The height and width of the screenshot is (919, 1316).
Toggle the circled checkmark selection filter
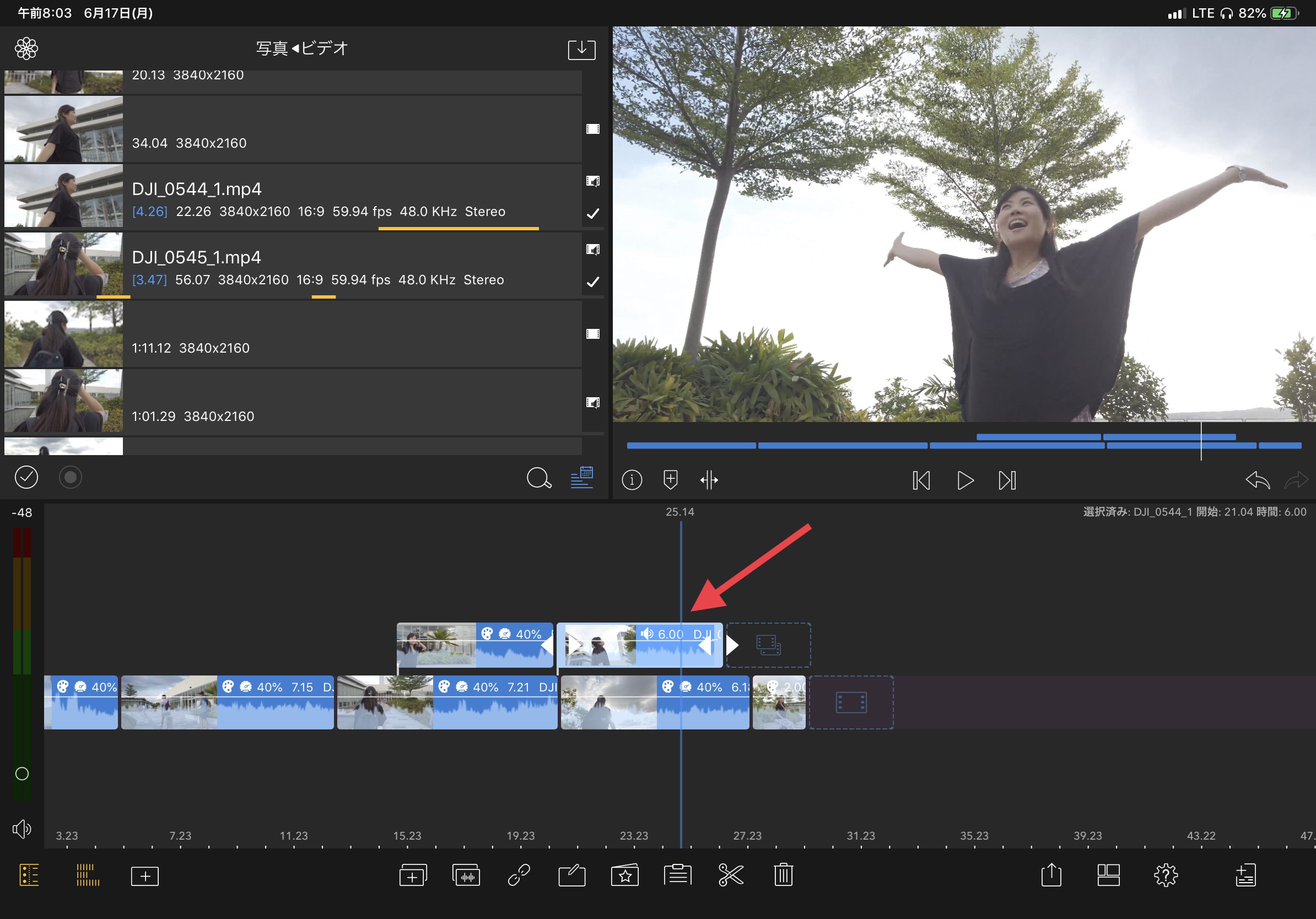click(x=26, y=477)
